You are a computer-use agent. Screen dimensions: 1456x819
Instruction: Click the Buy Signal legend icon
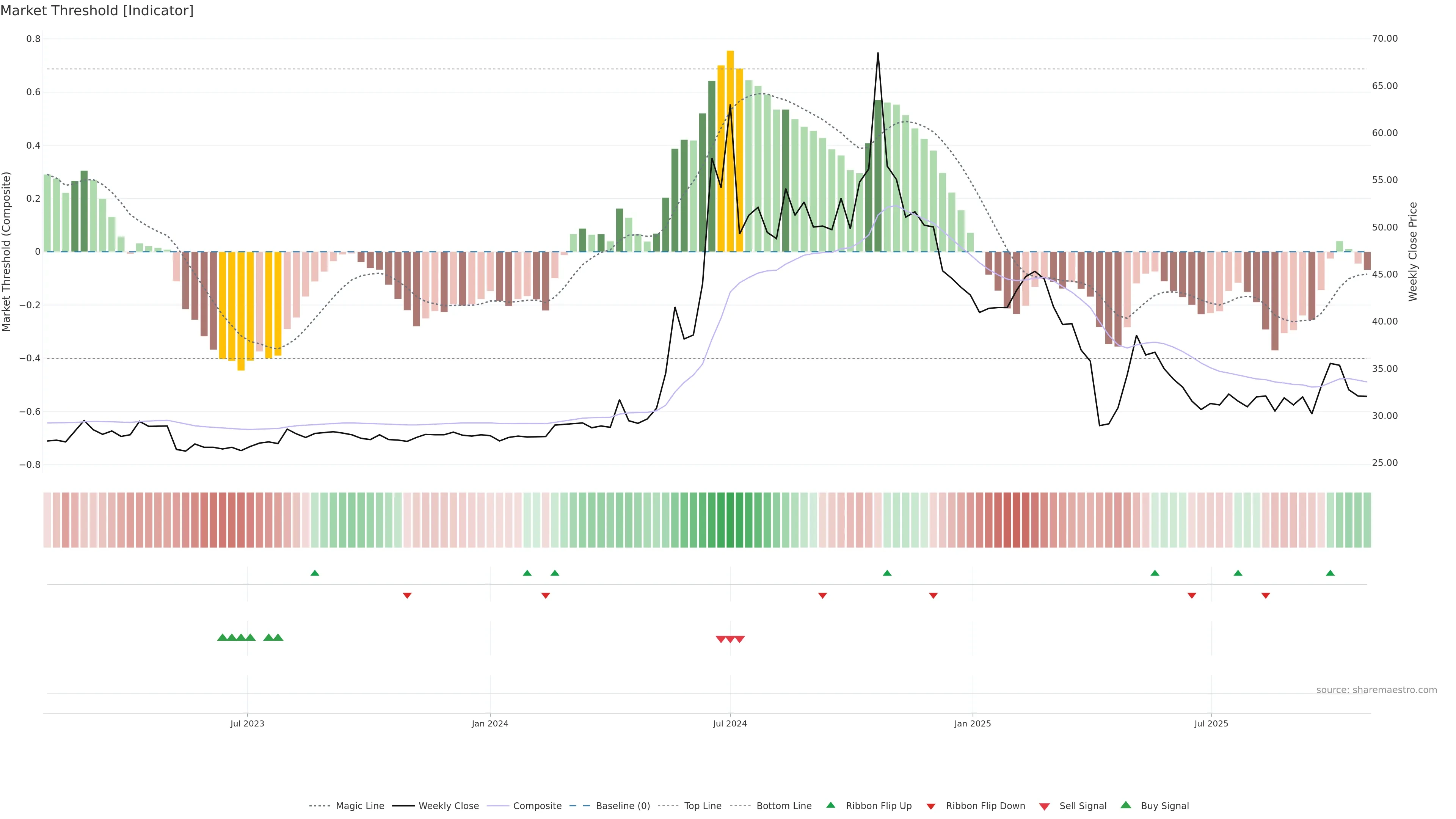tap(1126, 805)
